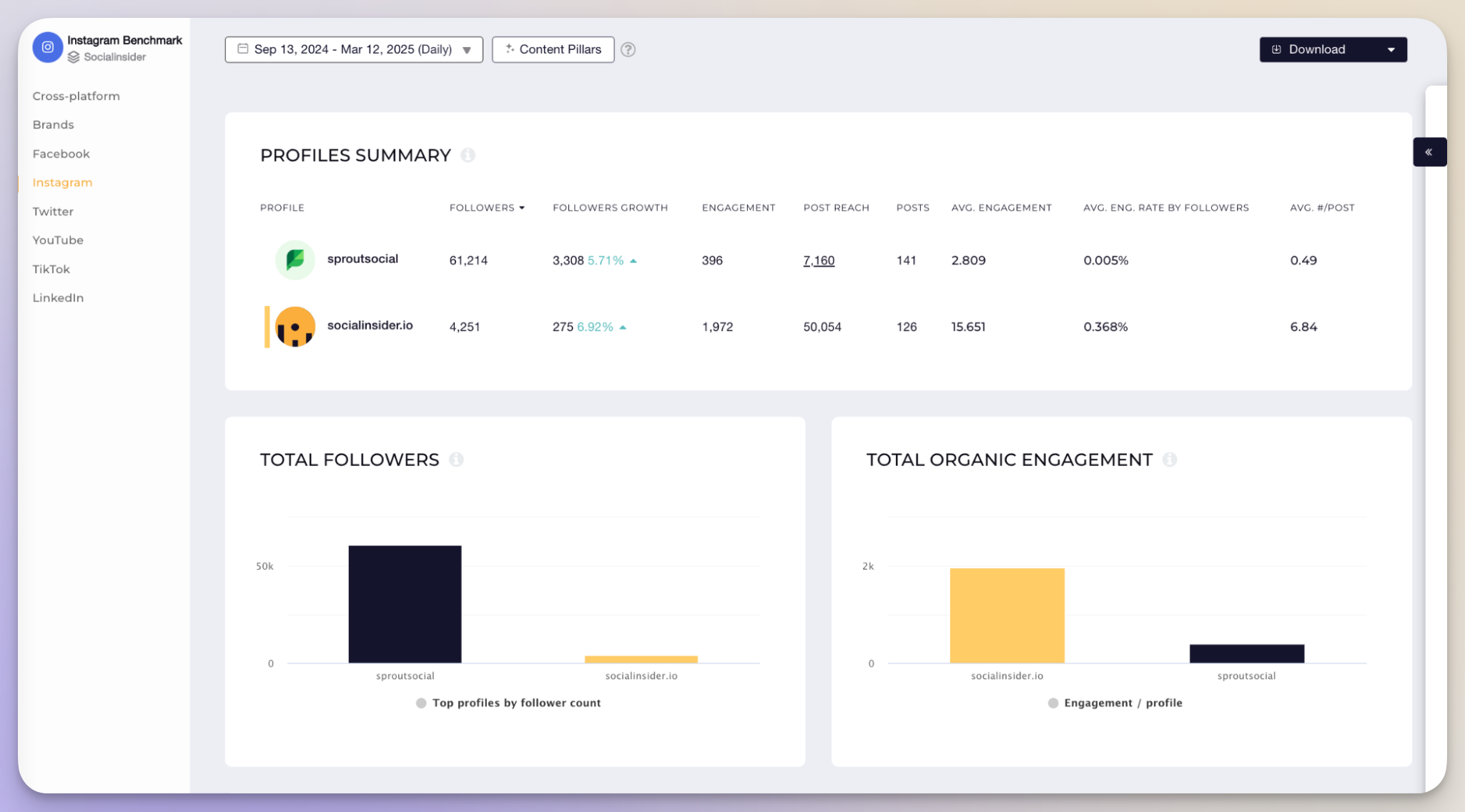
Task: Select Instagram in sidebar
Action: pyautogui.click(x=62, y=182)
